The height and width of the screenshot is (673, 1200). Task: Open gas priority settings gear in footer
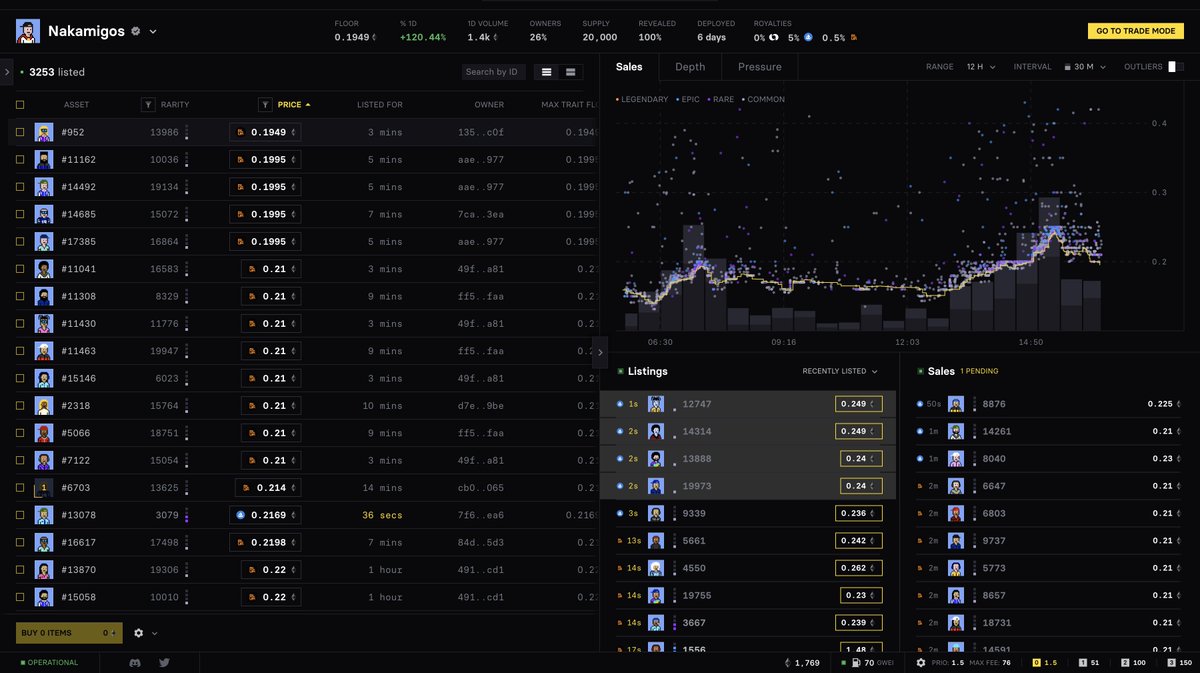[x=921, y=662]
